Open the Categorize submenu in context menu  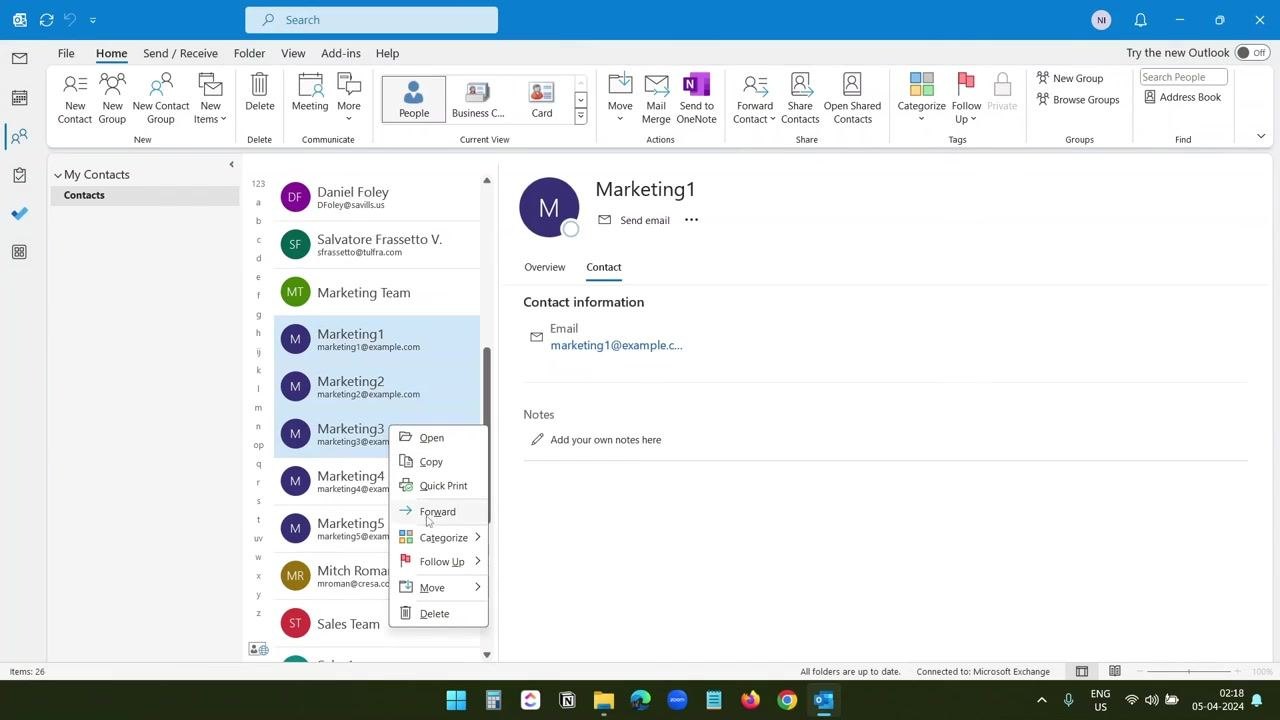[439, 538]
